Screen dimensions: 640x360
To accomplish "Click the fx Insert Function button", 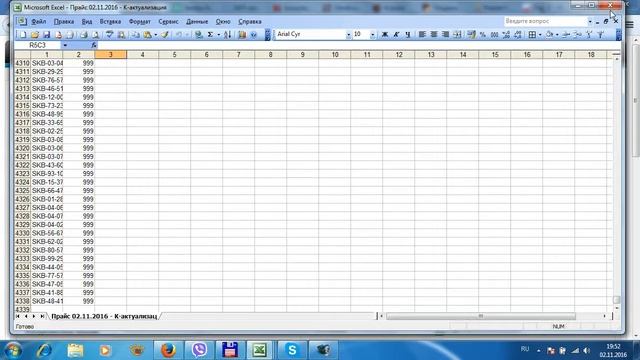I will click(93, 45).
